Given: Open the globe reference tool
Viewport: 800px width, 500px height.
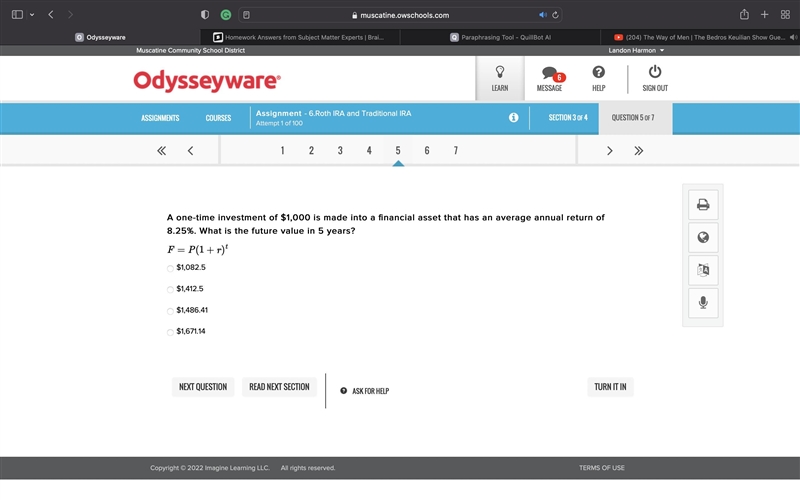Looking at the screenshot, I should tap(703, 238).
